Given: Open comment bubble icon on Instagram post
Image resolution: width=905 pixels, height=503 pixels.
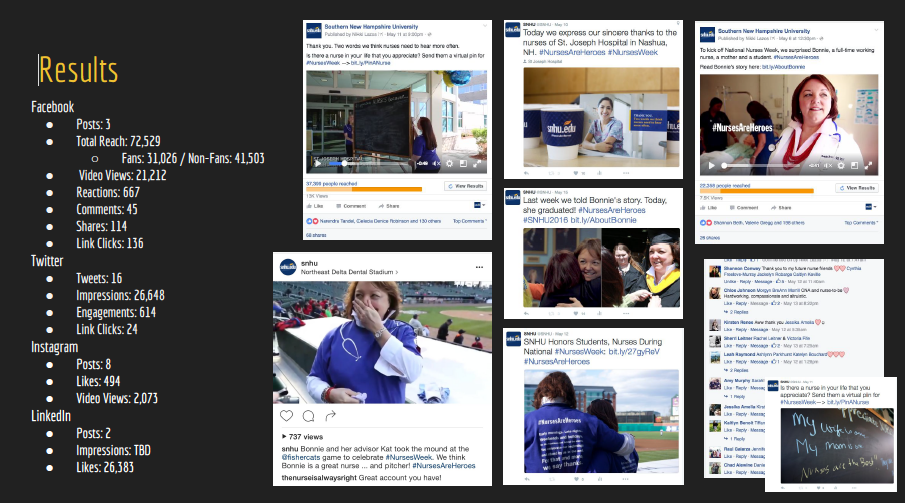Looking at the screenshot, I should click(309, 416).
